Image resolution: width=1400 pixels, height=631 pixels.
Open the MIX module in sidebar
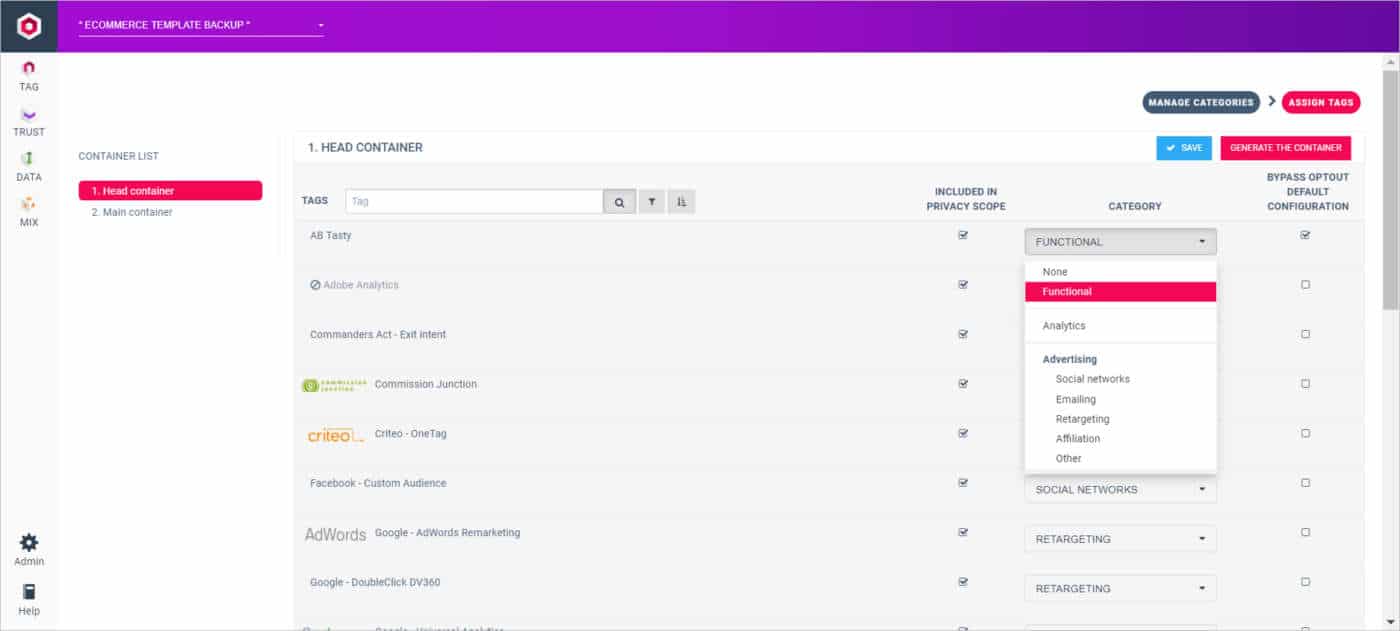(29, 212)
